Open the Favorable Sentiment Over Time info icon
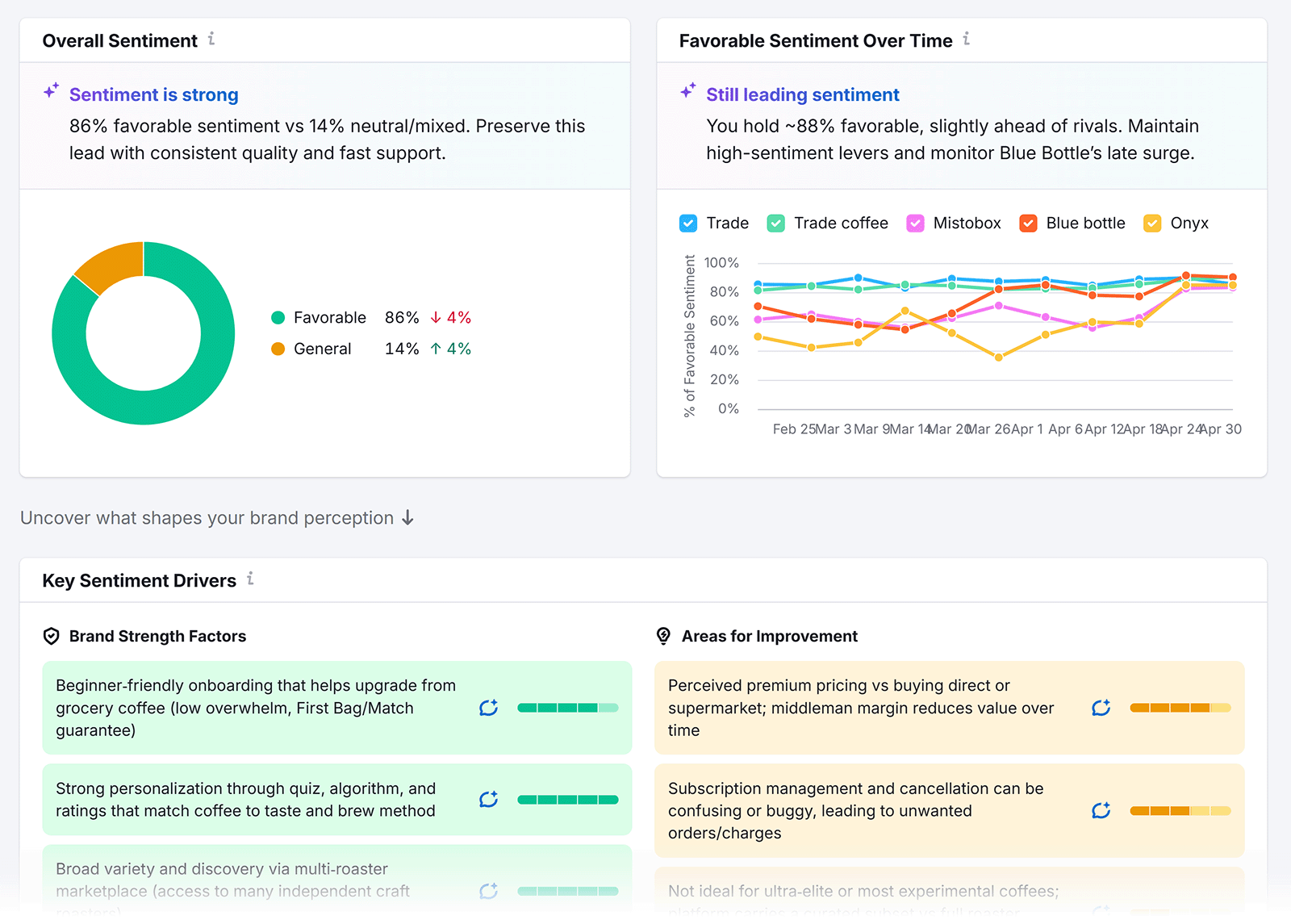 (x=966, y=39)
